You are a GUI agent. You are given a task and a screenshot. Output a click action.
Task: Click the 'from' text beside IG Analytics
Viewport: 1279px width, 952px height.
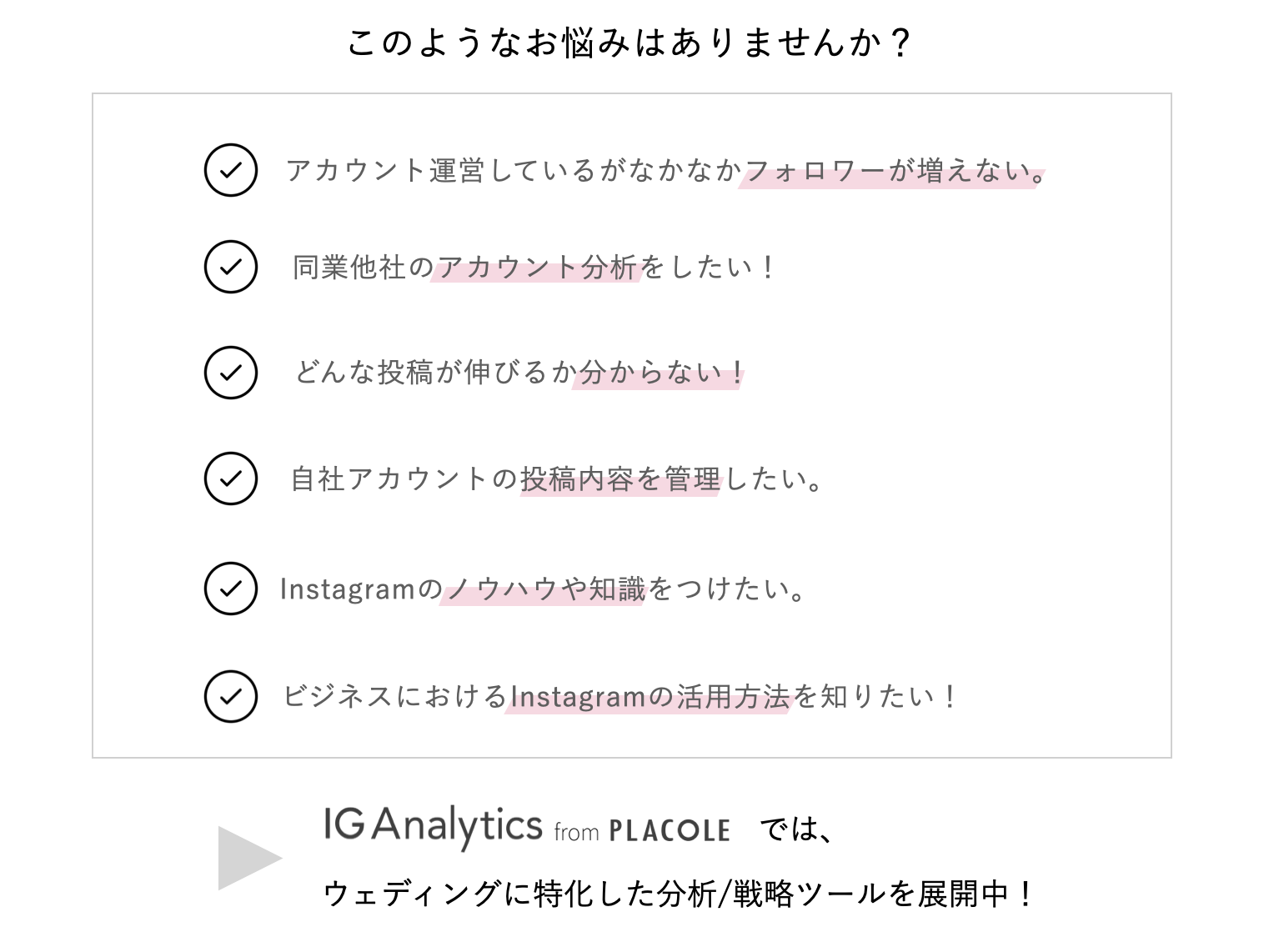click(576, 833)
